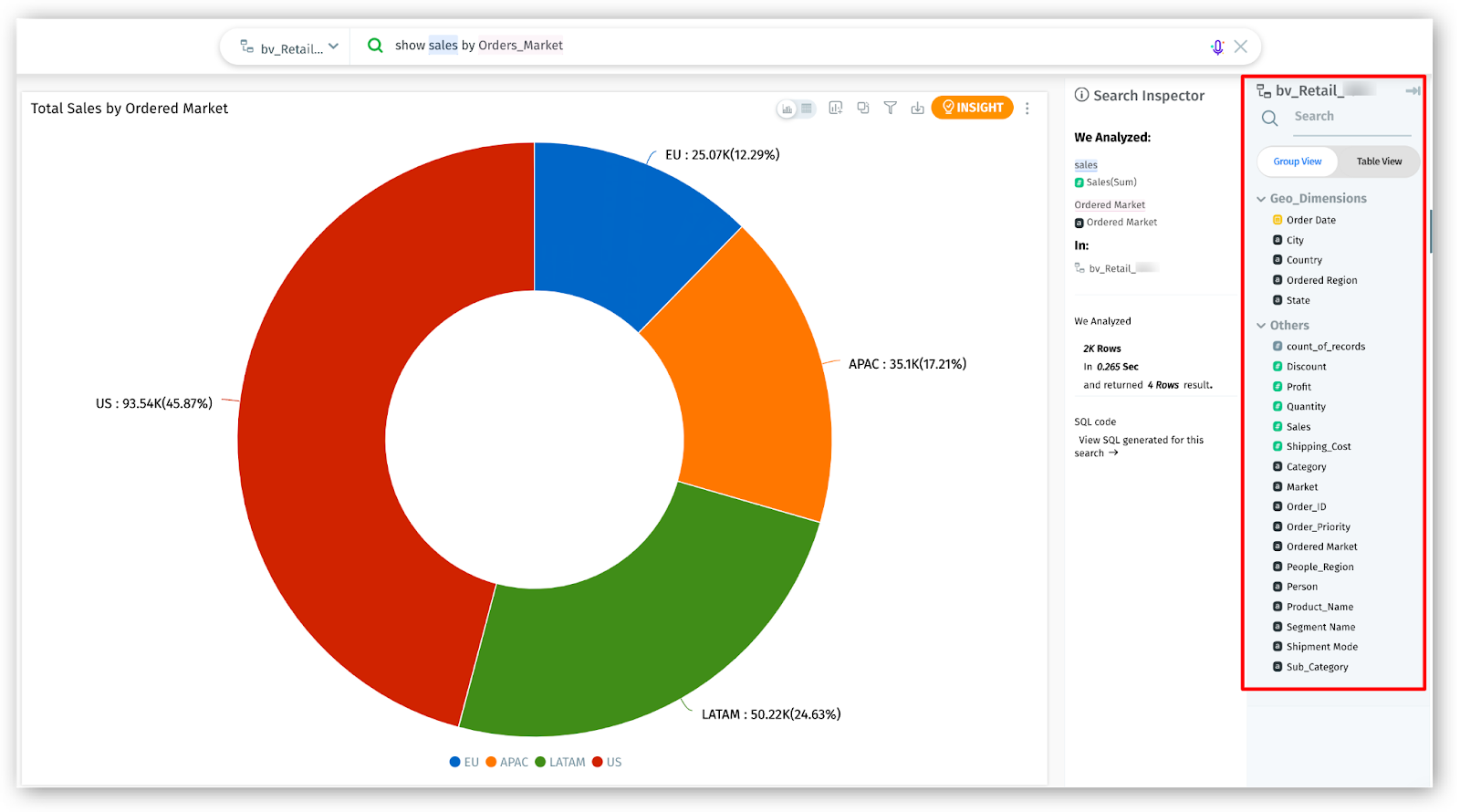Toggle the US legend color dot
Screen dimensions: 1460x812
tap(598, 763)
